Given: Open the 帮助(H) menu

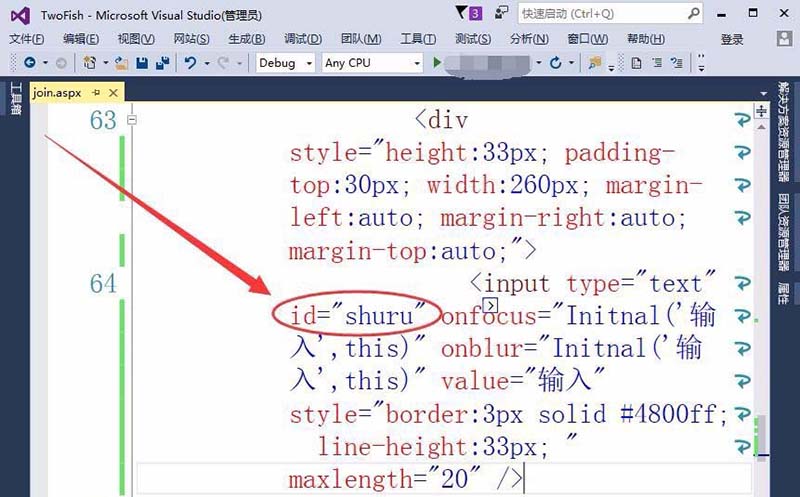Looking at the screenshot, I should coord(646,39).
